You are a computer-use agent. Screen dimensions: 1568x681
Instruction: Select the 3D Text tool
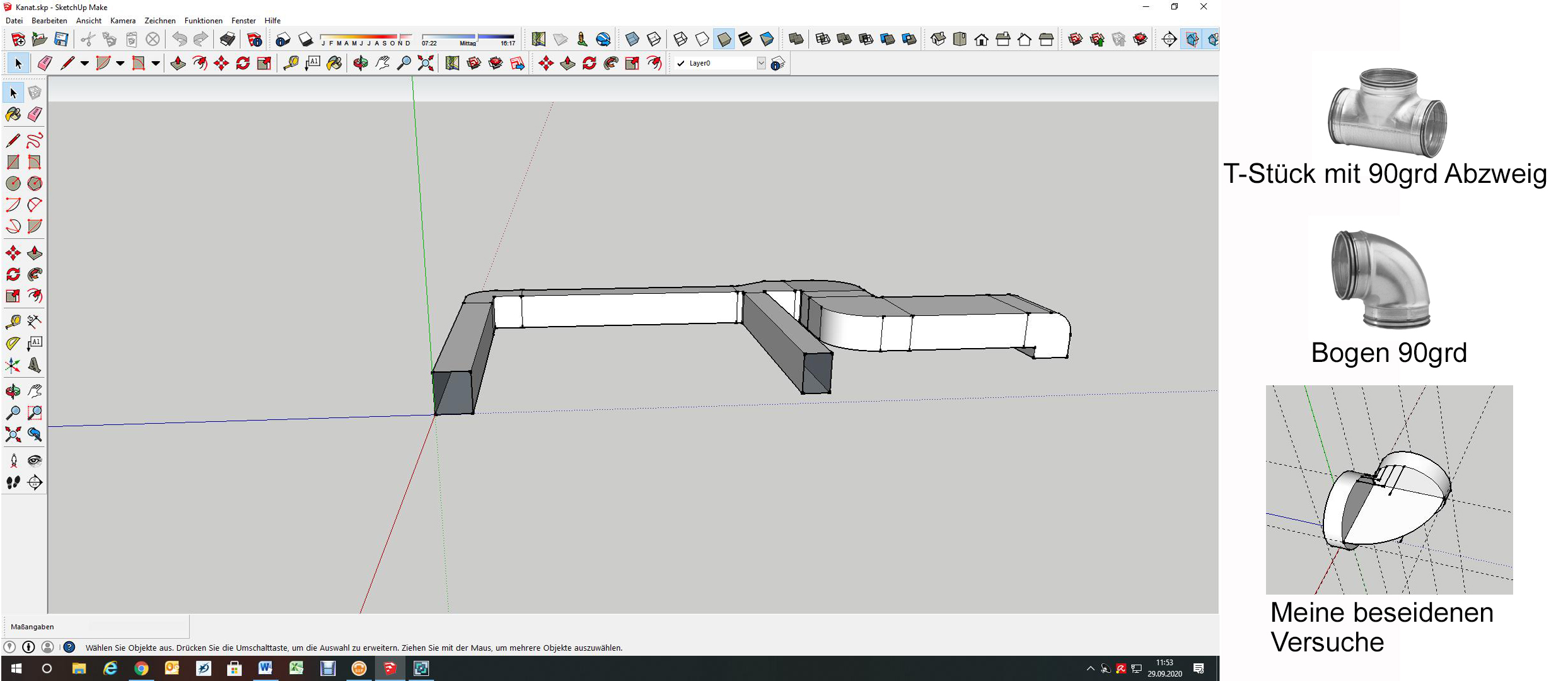click(x=35, y=365)
